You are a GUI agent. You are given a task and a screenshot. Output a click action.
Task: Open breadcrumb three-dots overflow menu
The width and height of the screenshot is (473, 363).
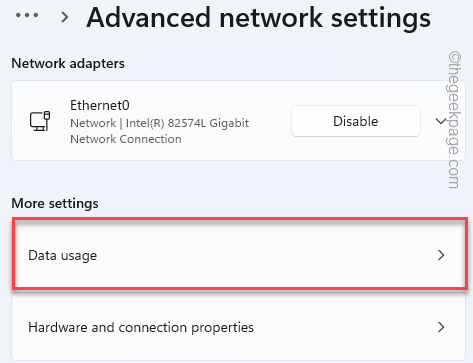tap(27, 15)
